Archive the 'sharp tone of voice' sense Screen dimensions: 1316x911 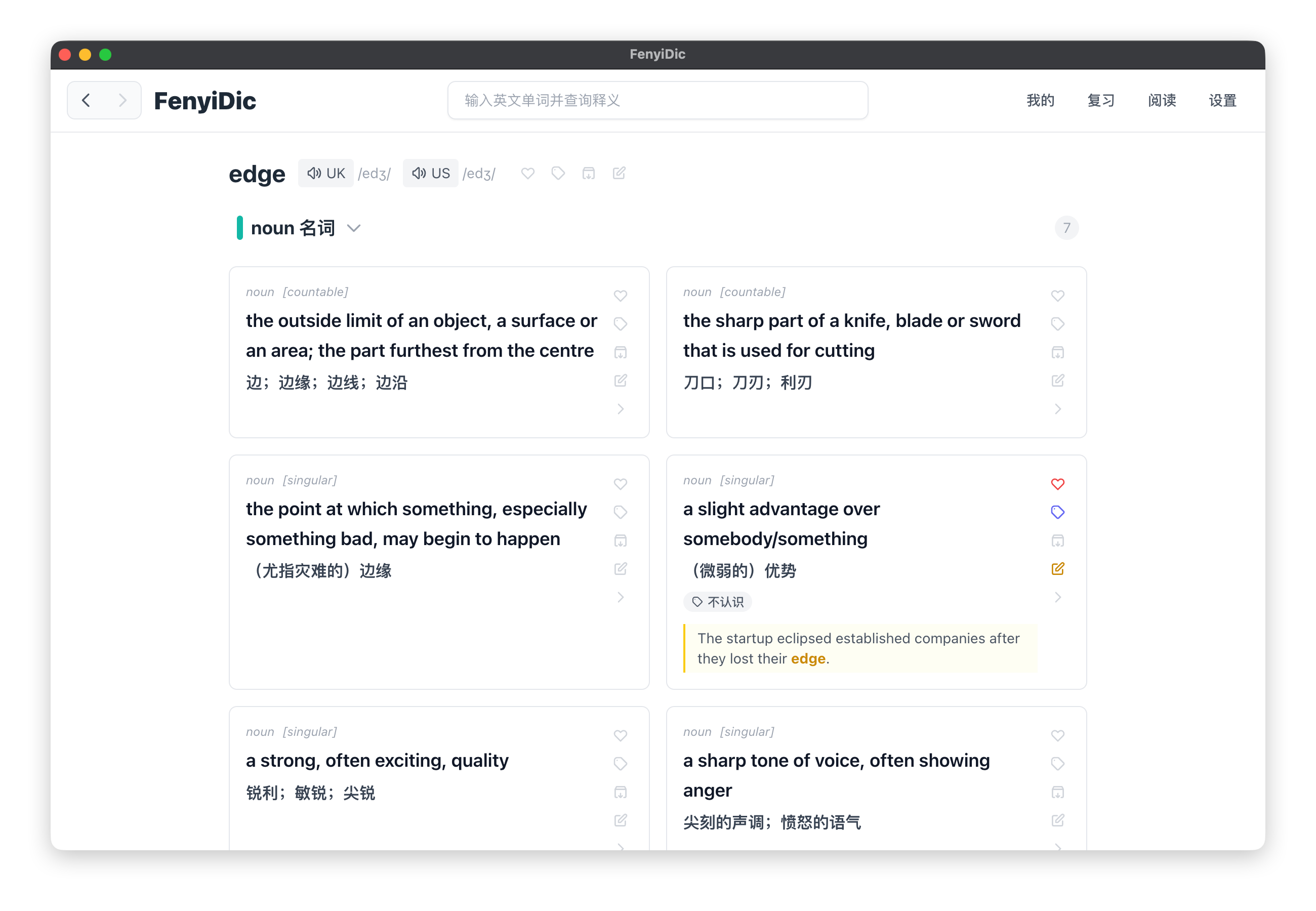pyautogui.click(x=1057, y=792)
